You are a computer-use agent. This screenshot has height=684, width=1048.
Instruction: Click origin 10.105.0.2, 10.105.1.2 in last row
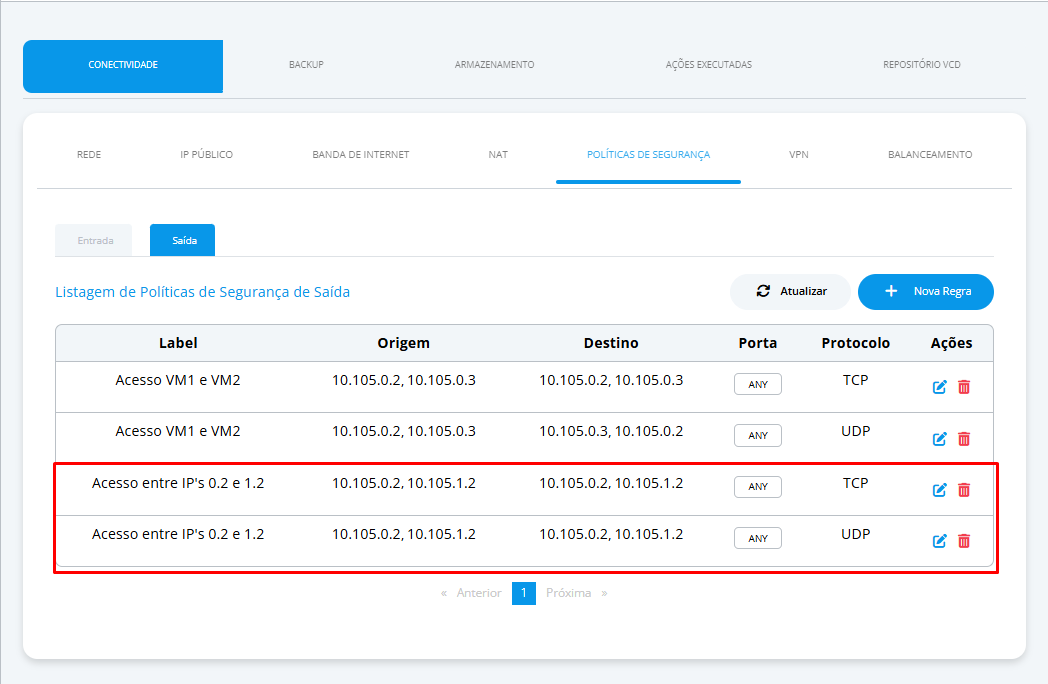pos(404,534)
